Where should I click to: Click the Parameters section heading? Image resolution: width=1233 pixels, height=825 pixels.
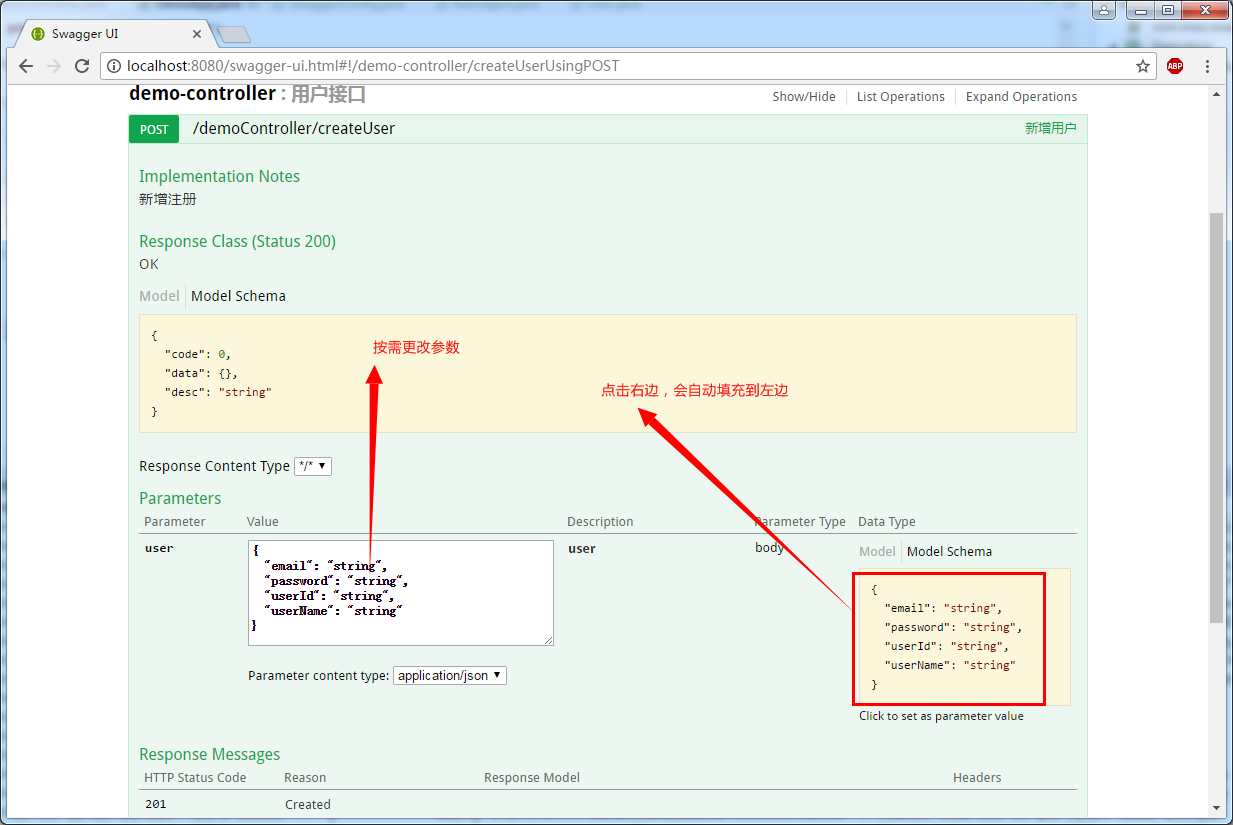180,498
